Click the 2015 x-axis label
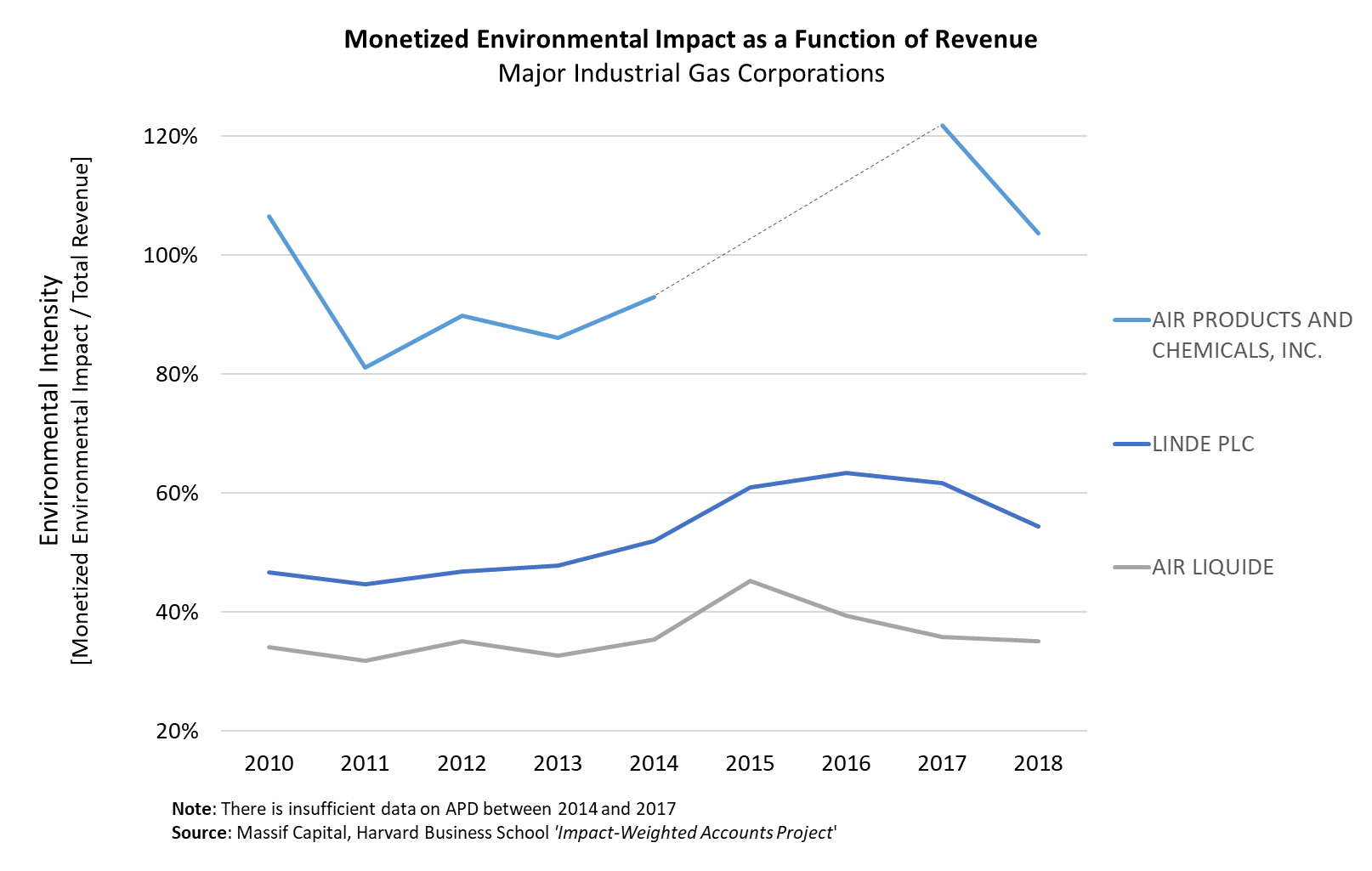 750,763
